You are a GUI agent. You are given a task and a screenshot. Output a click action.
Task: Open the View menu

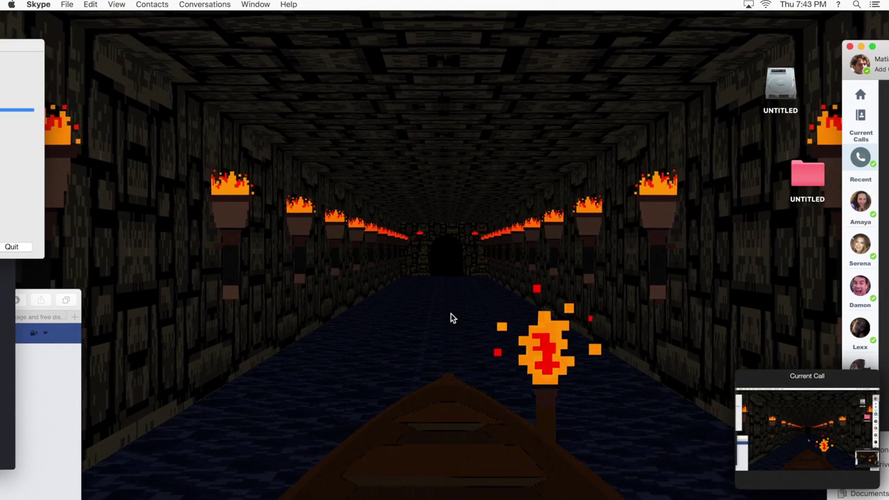pos(116,5)
